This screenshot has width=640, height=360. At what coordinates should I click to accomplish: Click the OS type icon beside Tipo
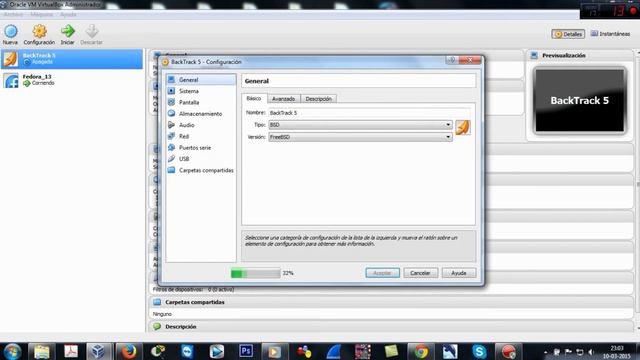point(462,127)
